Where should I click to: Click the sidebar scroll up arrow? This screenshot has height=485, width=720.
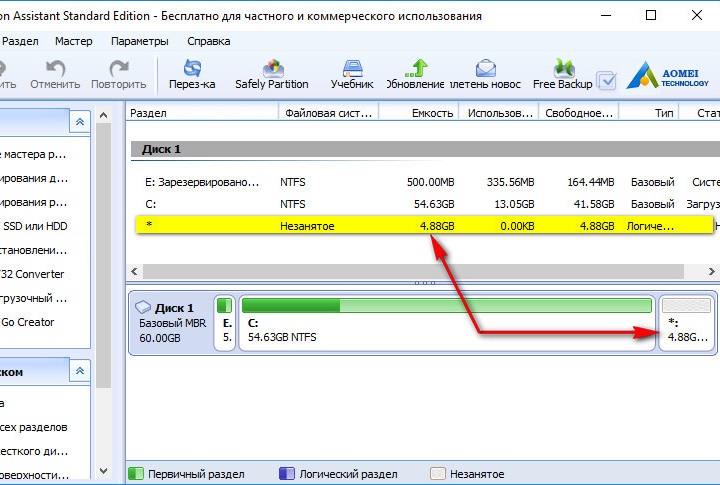(x=104, y=115)
